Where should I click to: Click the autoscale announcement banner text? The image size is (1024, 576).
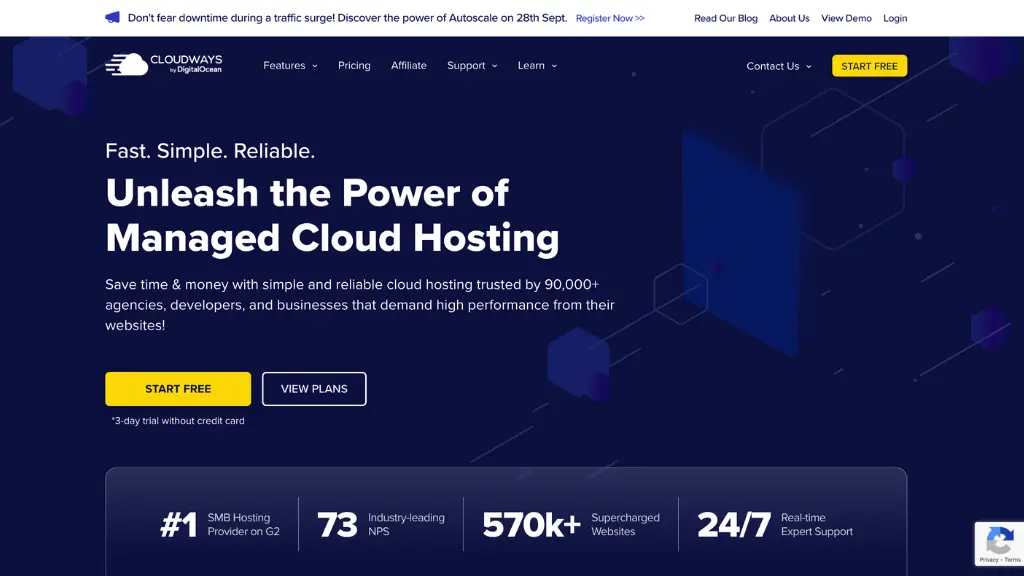[x=347, y=18]
